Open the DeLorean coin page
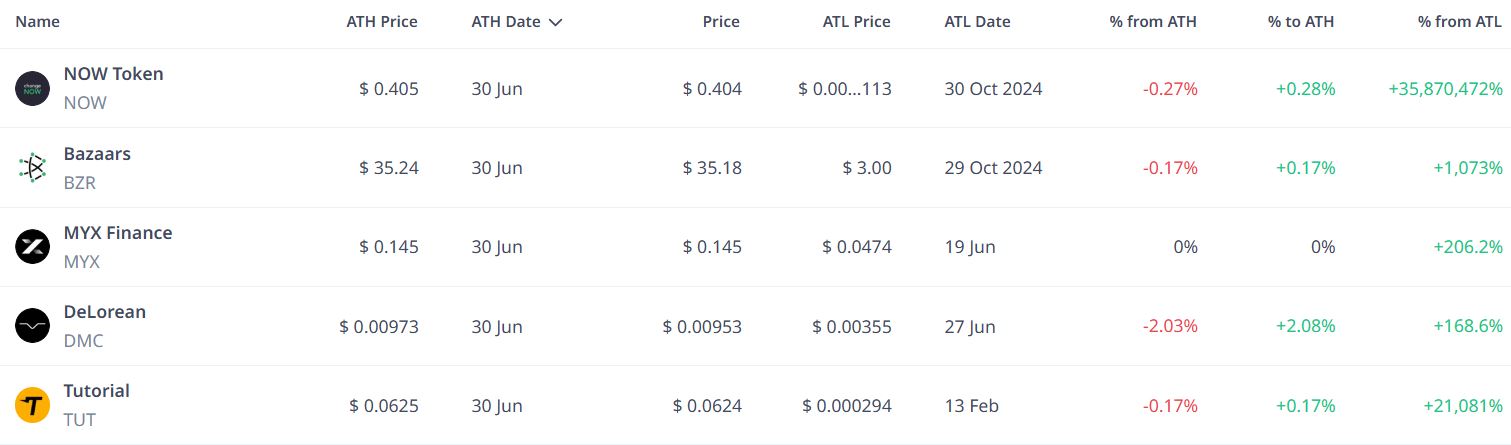Screen dimensions: 1511x445 pyautogui.click(x=105, y=312)
